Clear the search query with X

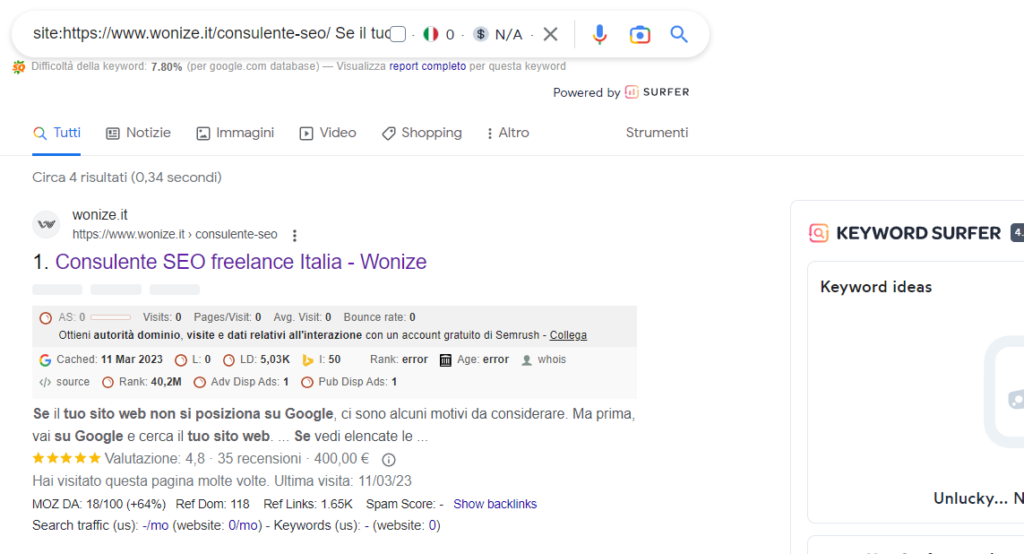(x=551, y=34)
